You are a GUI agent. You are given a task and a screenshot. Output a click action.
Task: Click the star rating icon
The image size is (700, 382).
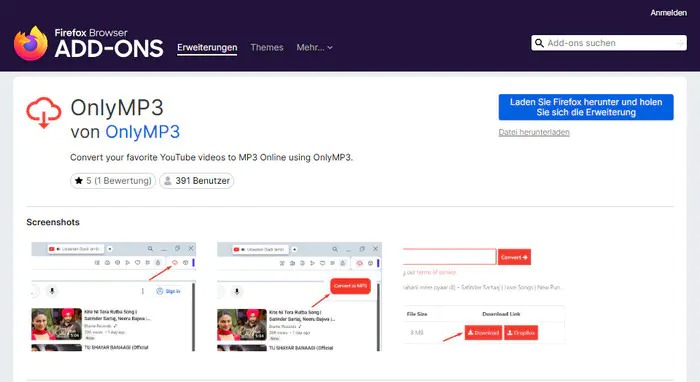(79, 181)
